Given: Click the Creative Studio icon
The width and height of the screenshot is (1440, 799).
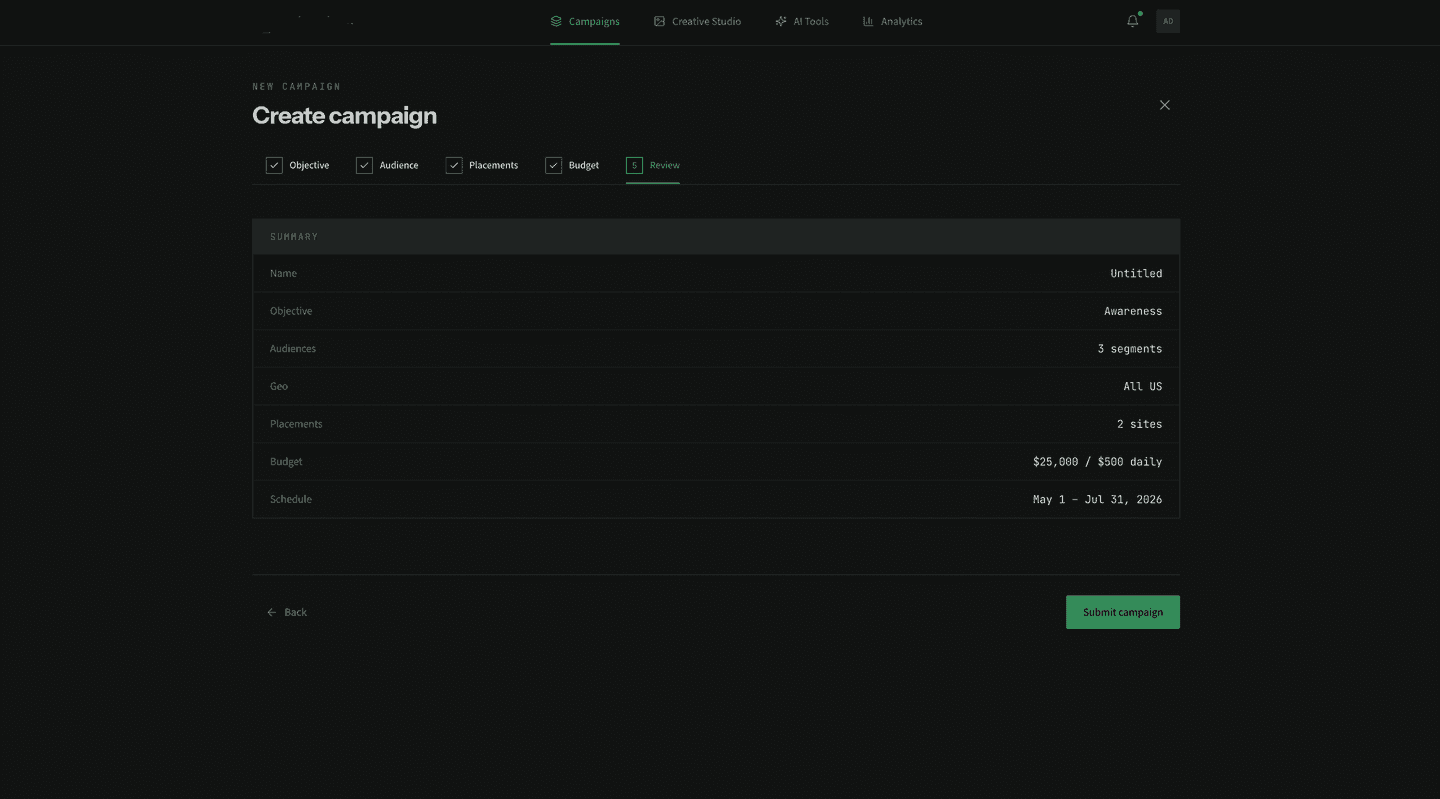Looking at the screenshot, I should (x=659, y=21).
